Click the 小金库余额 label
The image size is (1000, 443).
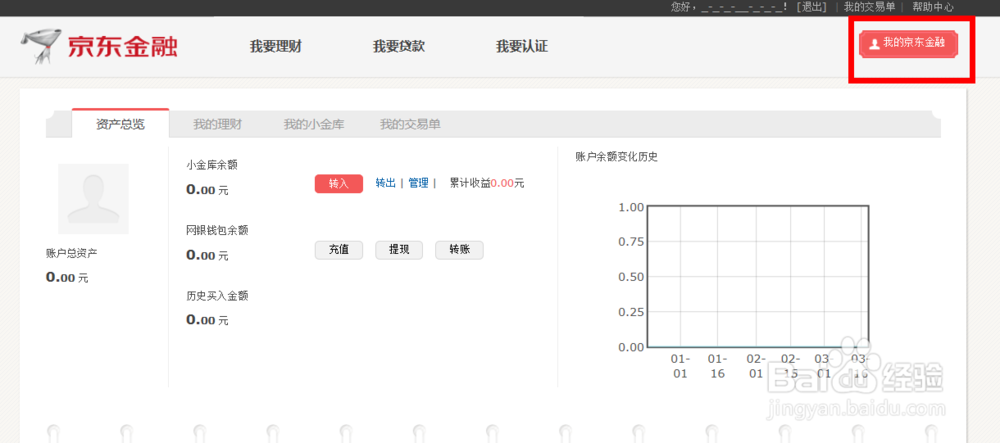(x=212, y=165)
